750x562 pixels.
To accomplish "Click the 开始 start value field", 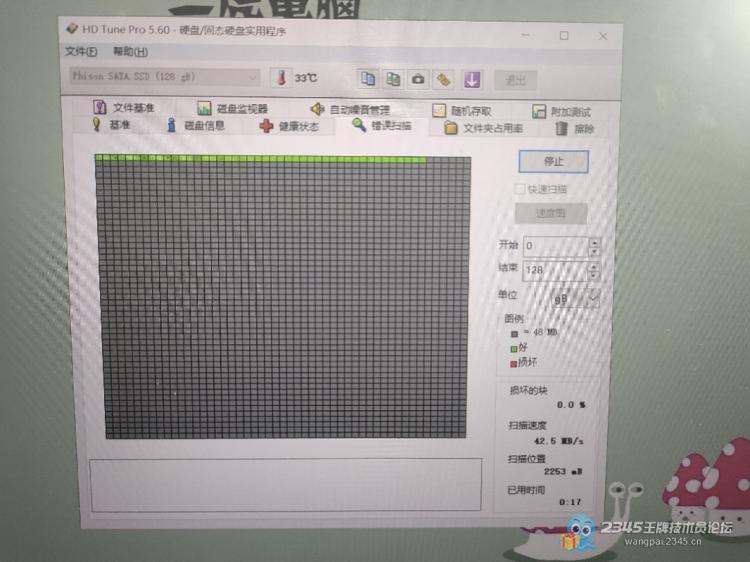I will 556,246.
